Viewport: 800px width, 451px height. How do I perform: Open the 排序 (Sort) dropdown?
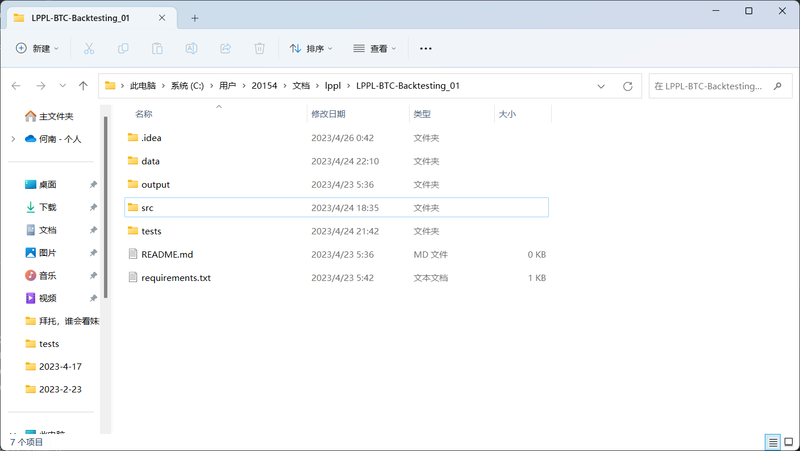[311, 48]
